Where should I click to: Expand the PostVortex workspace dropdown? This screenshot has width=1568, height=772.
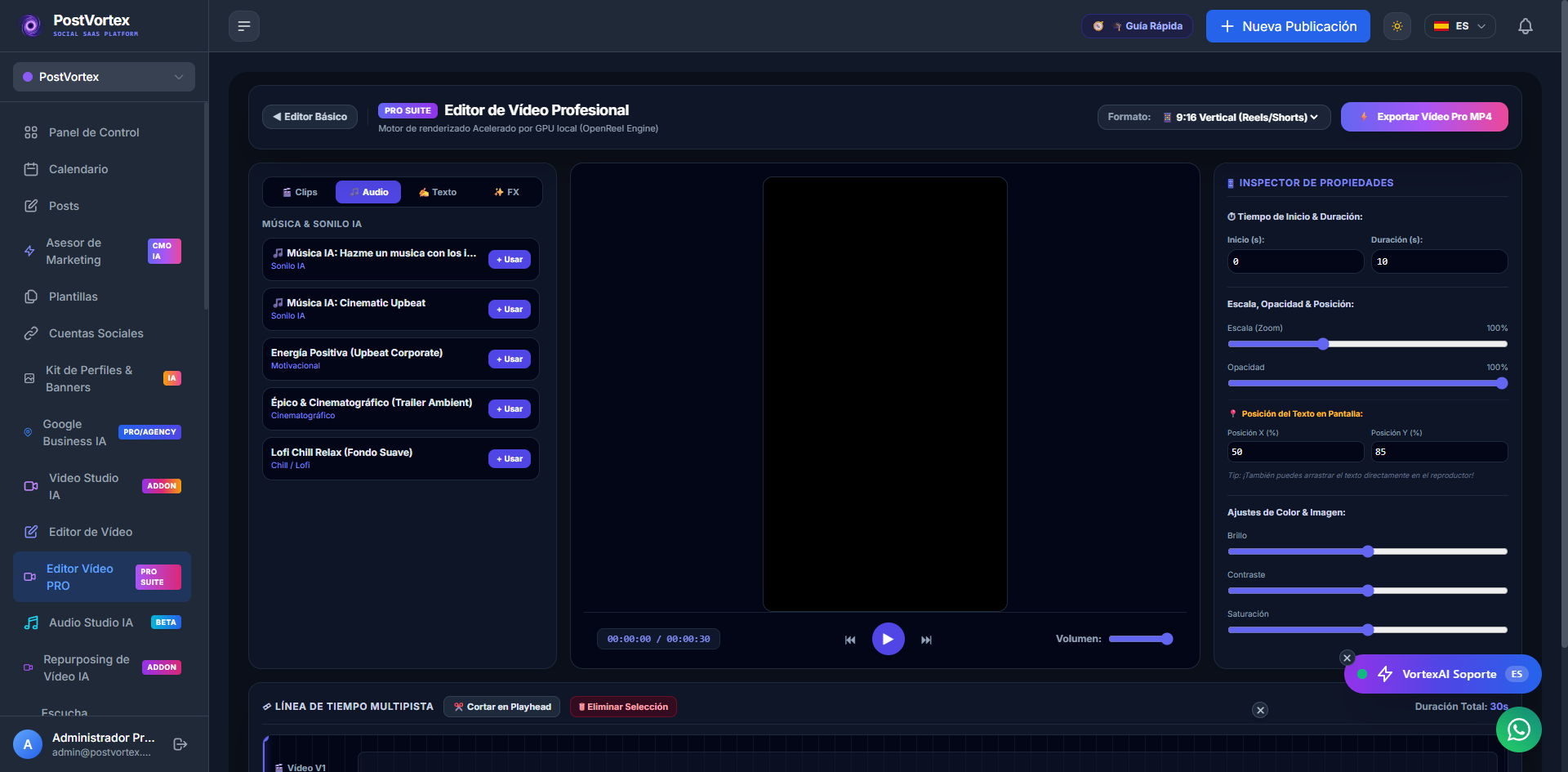104,77
